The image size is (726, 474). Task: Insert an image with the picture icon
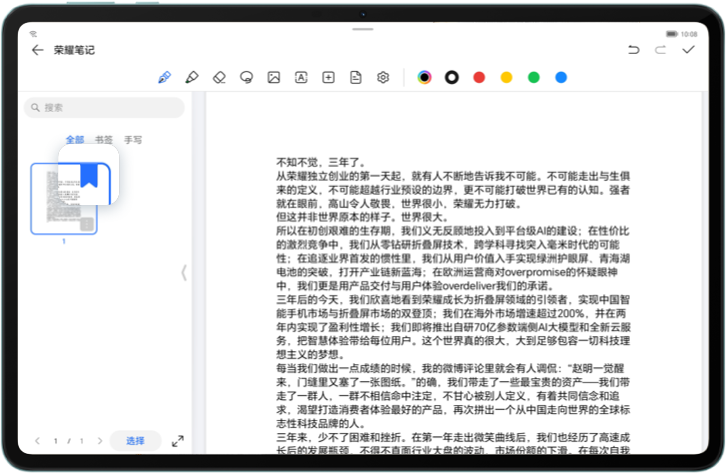(274, 77)
